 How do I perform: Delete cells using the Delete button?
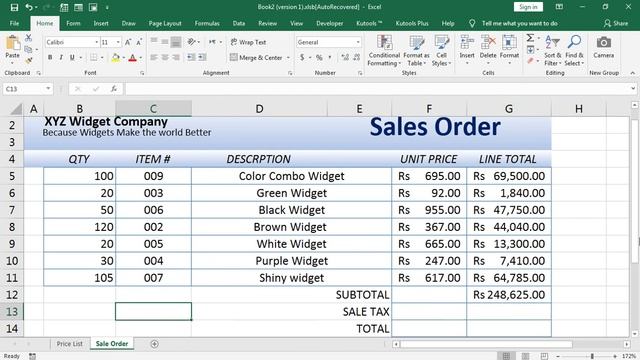pos(488,51)
